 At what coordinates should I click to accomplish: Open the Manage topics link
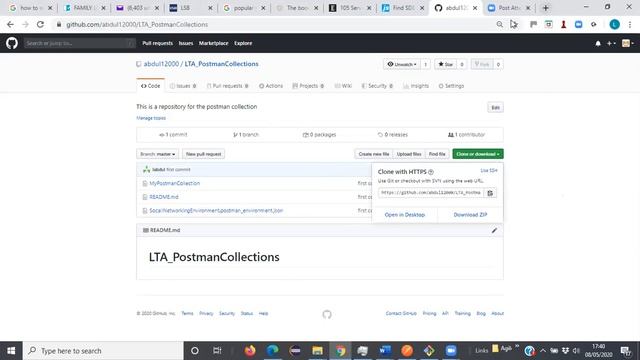151,118
